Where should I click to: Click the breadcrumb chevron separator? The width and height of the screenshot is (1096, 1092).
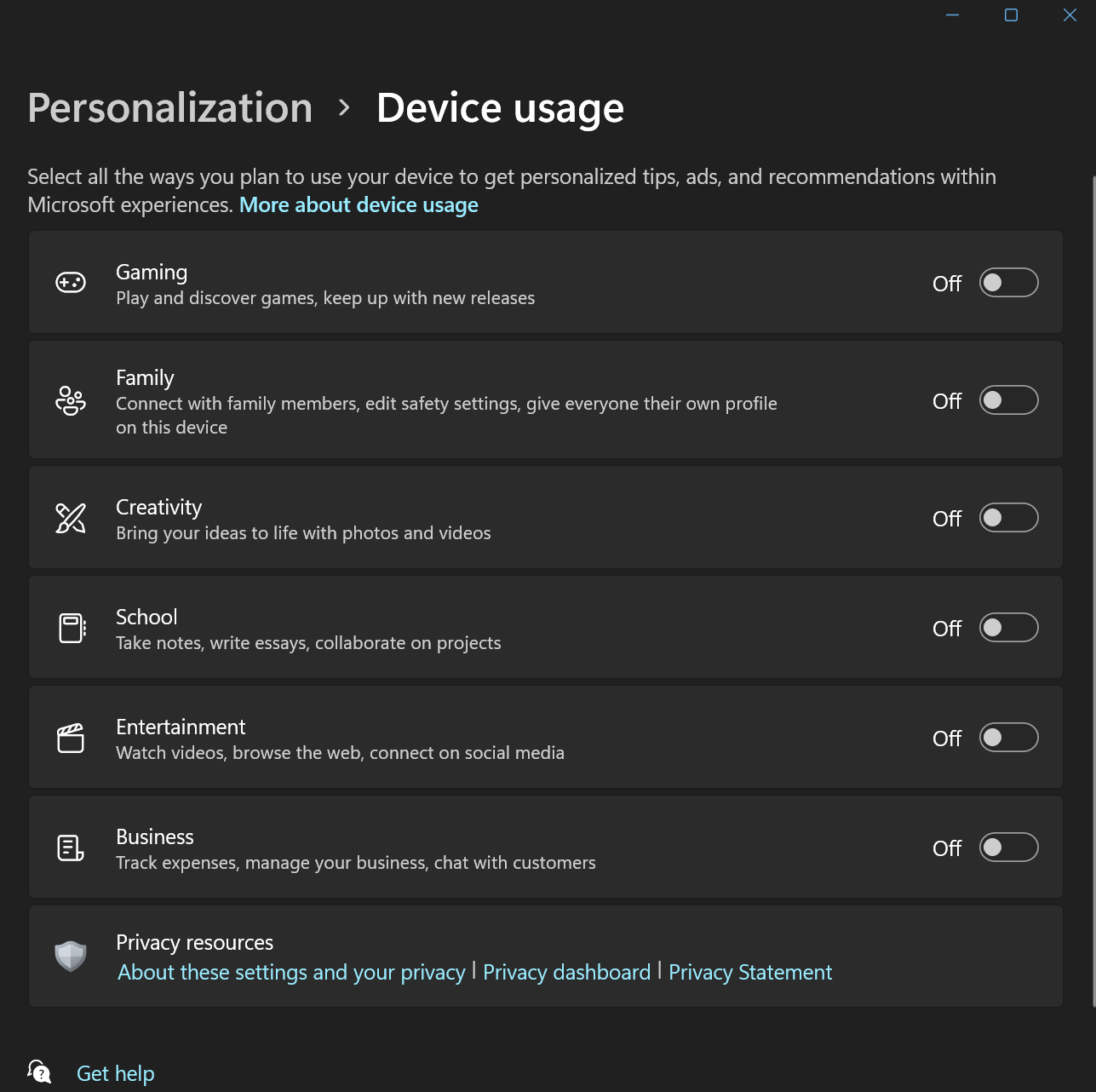(344, 107)
